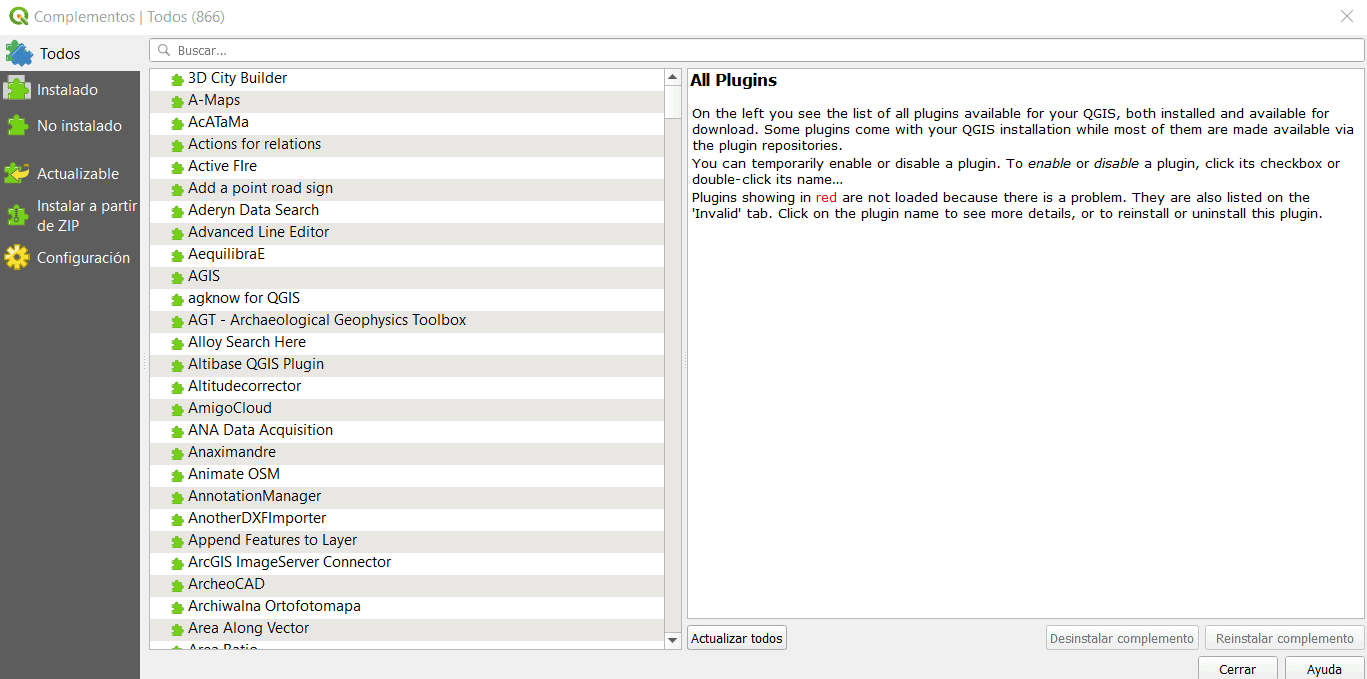Click the Altibase QGIS Plugin icon
This screenshot has height=679, width=1367.
coord(177,365)
